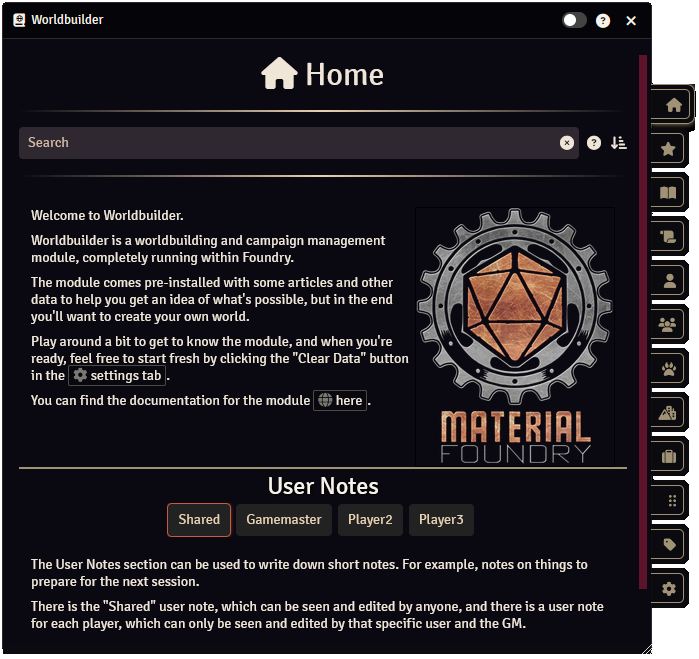Click the 'User Notes' heading
The height and width of the screenshot is (659, 699).
[x=323, y=486]
